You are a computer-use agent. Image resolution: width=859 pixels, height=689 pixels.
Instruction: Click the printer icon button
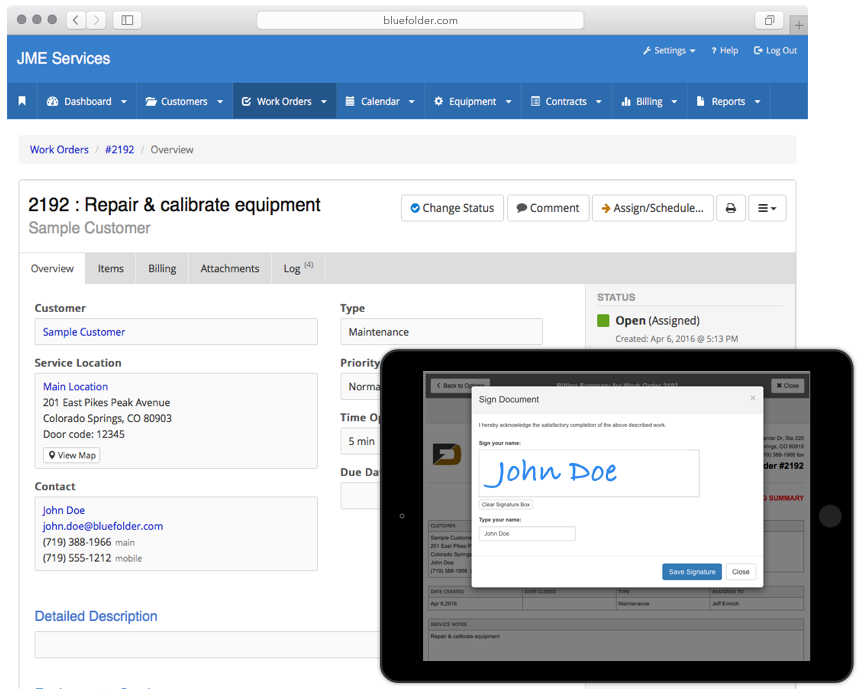point(731,208)
